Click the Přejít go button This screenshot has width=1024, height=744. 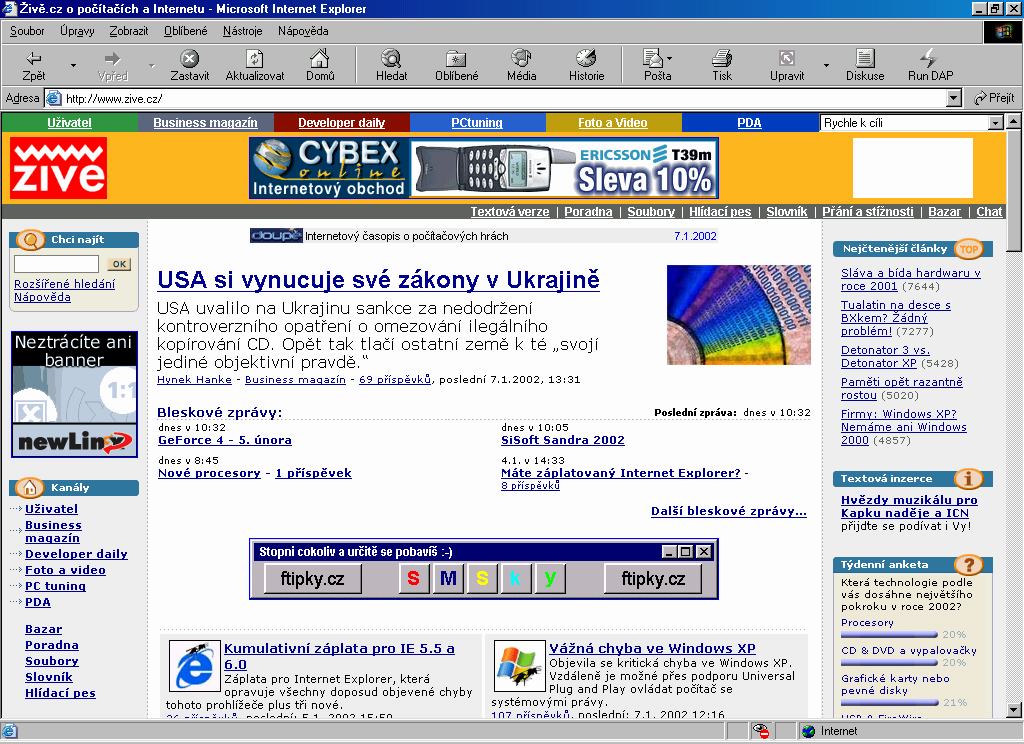click(994, 98)
